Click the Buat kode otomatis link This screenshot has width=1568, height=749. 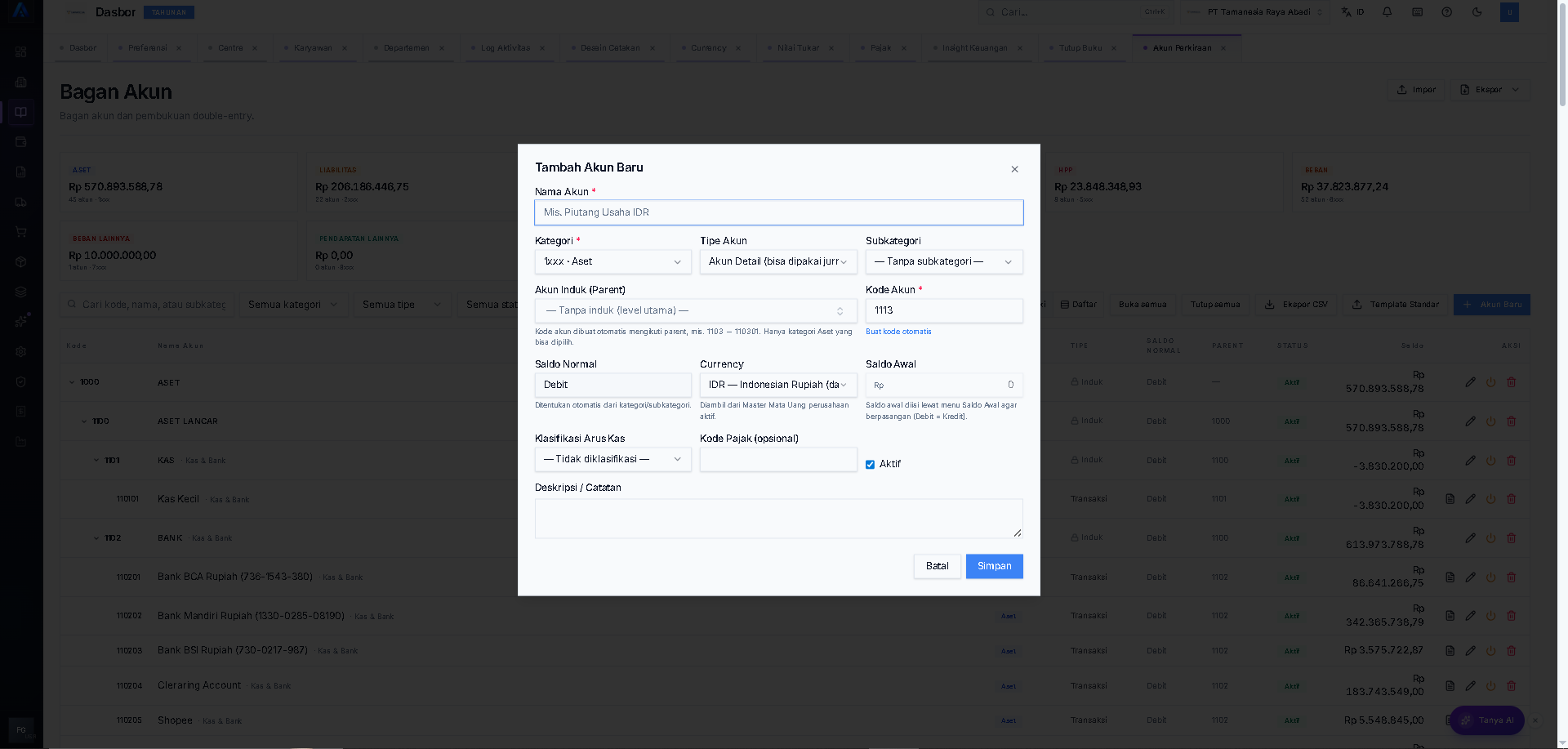(898, 332)
